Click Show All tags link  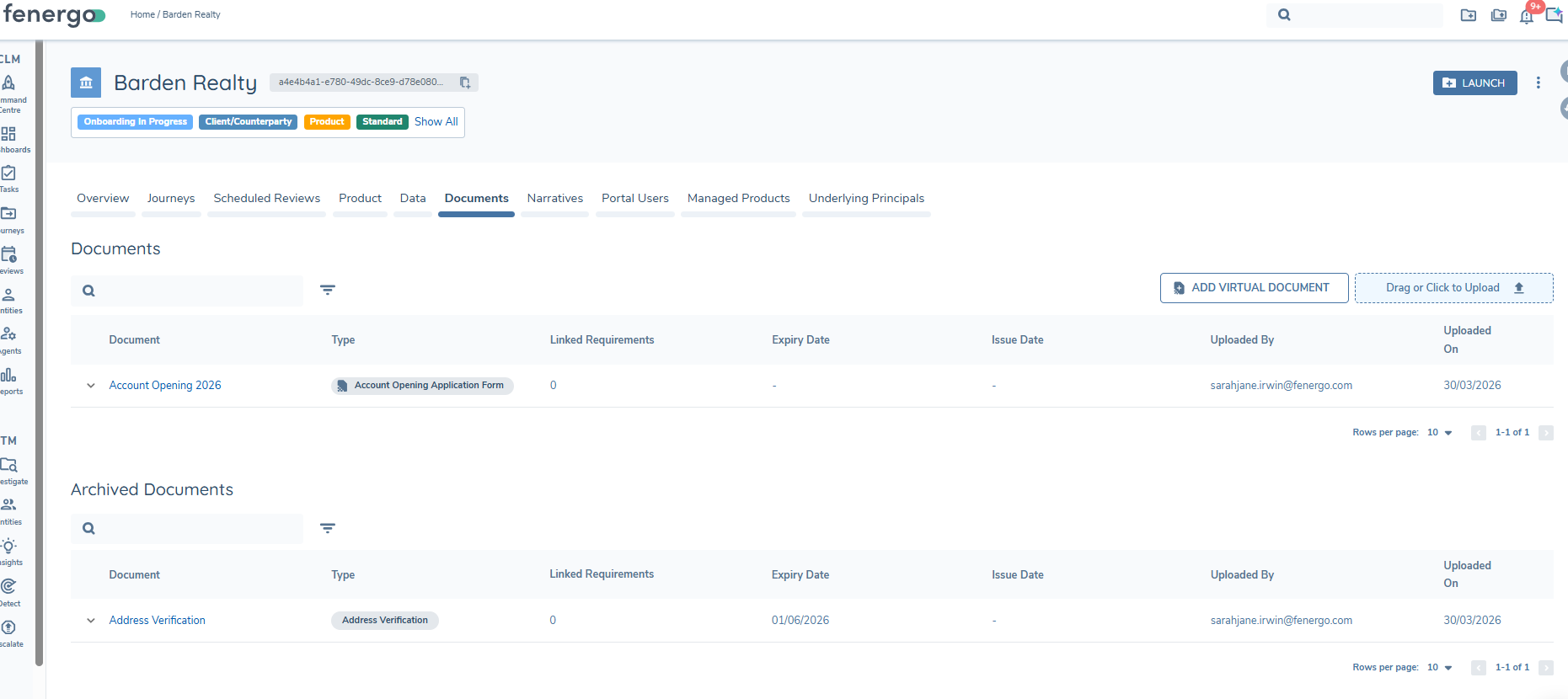pyautogui.click(x=436, y=122)
